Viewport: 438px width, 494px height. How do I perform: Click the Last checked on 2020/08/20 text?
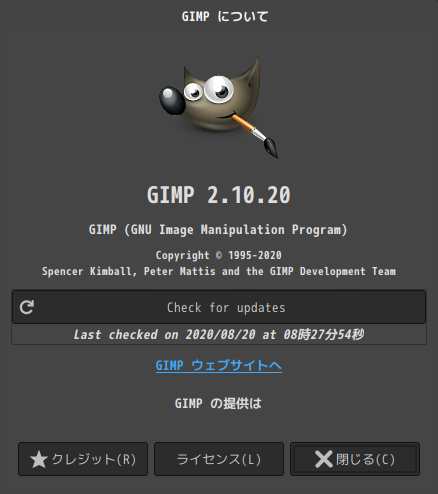[x=219, y=334]
